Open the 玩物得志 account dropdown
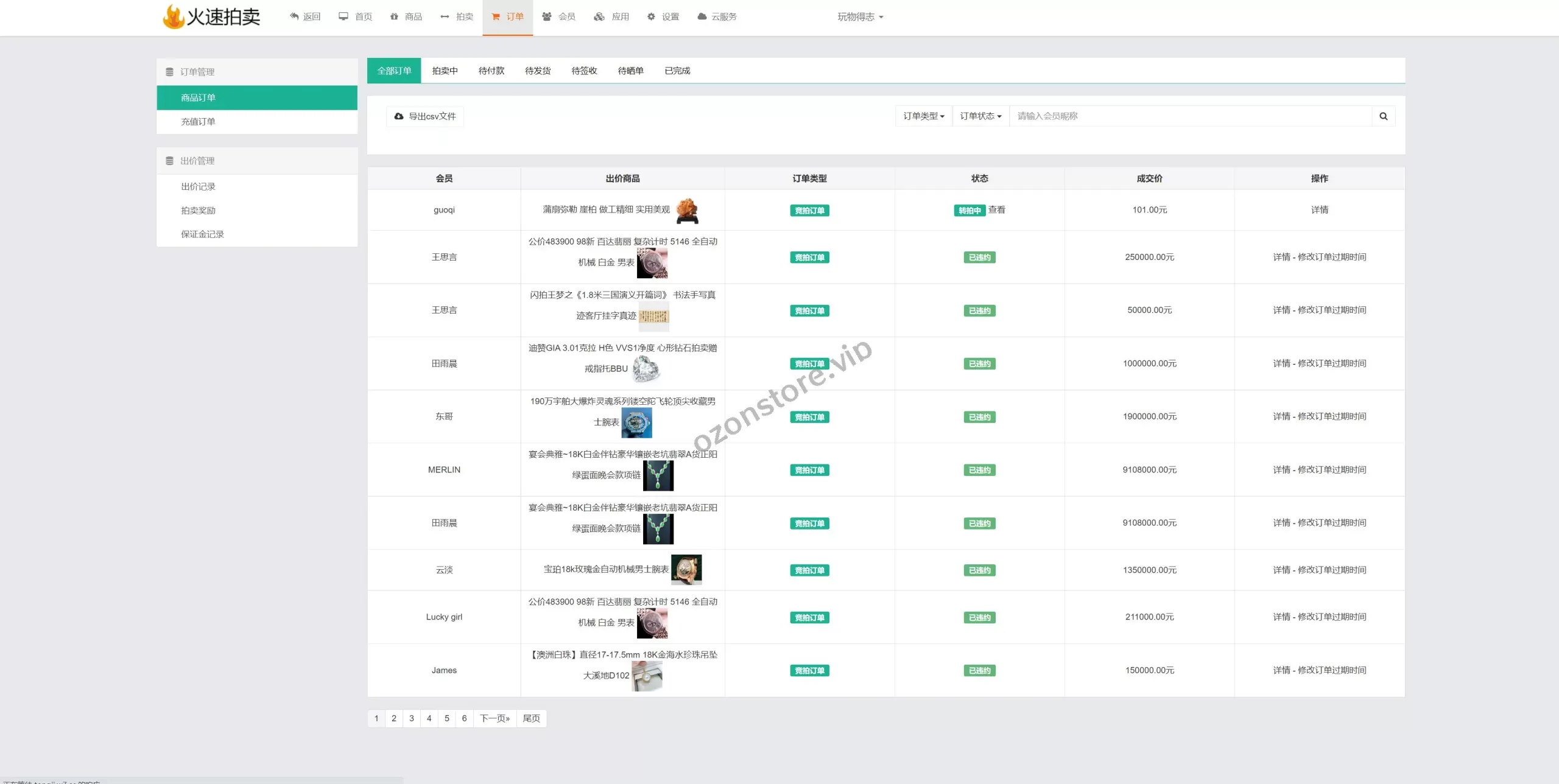This screenshot has height=784, width=1559. [x=860, y=17]
